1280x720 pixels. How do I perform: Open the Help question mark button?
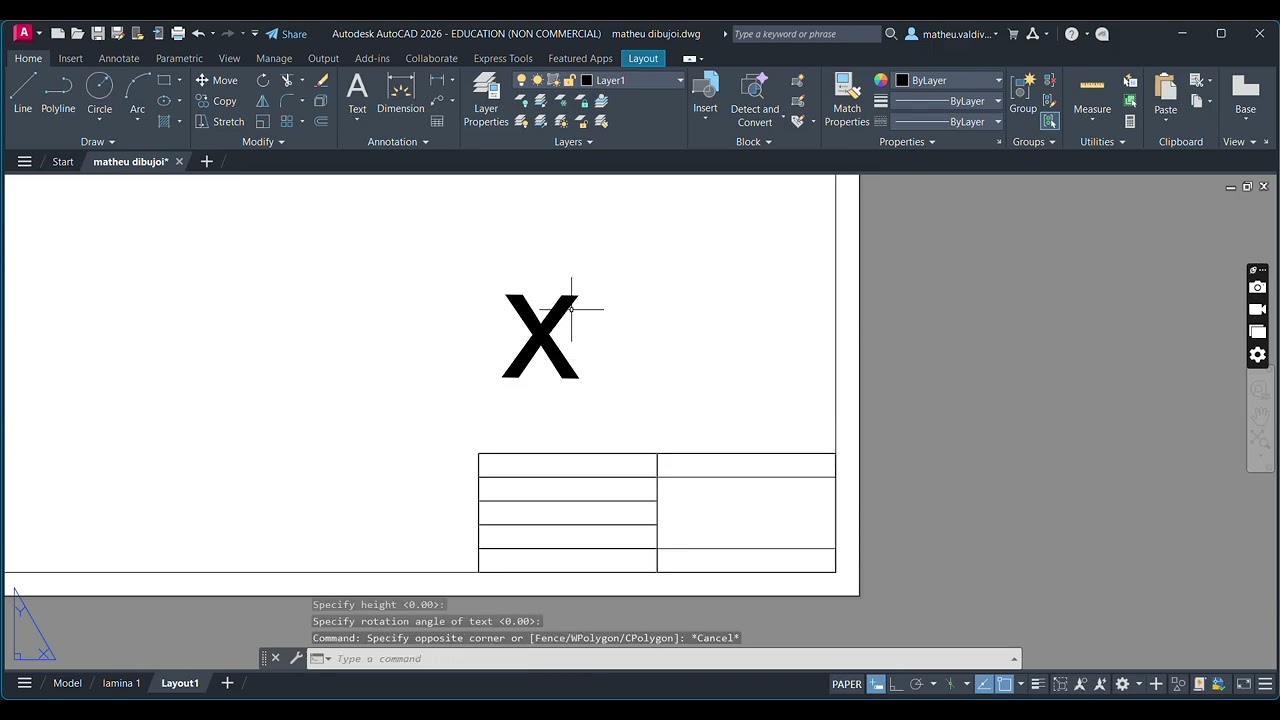point(1071,34)
